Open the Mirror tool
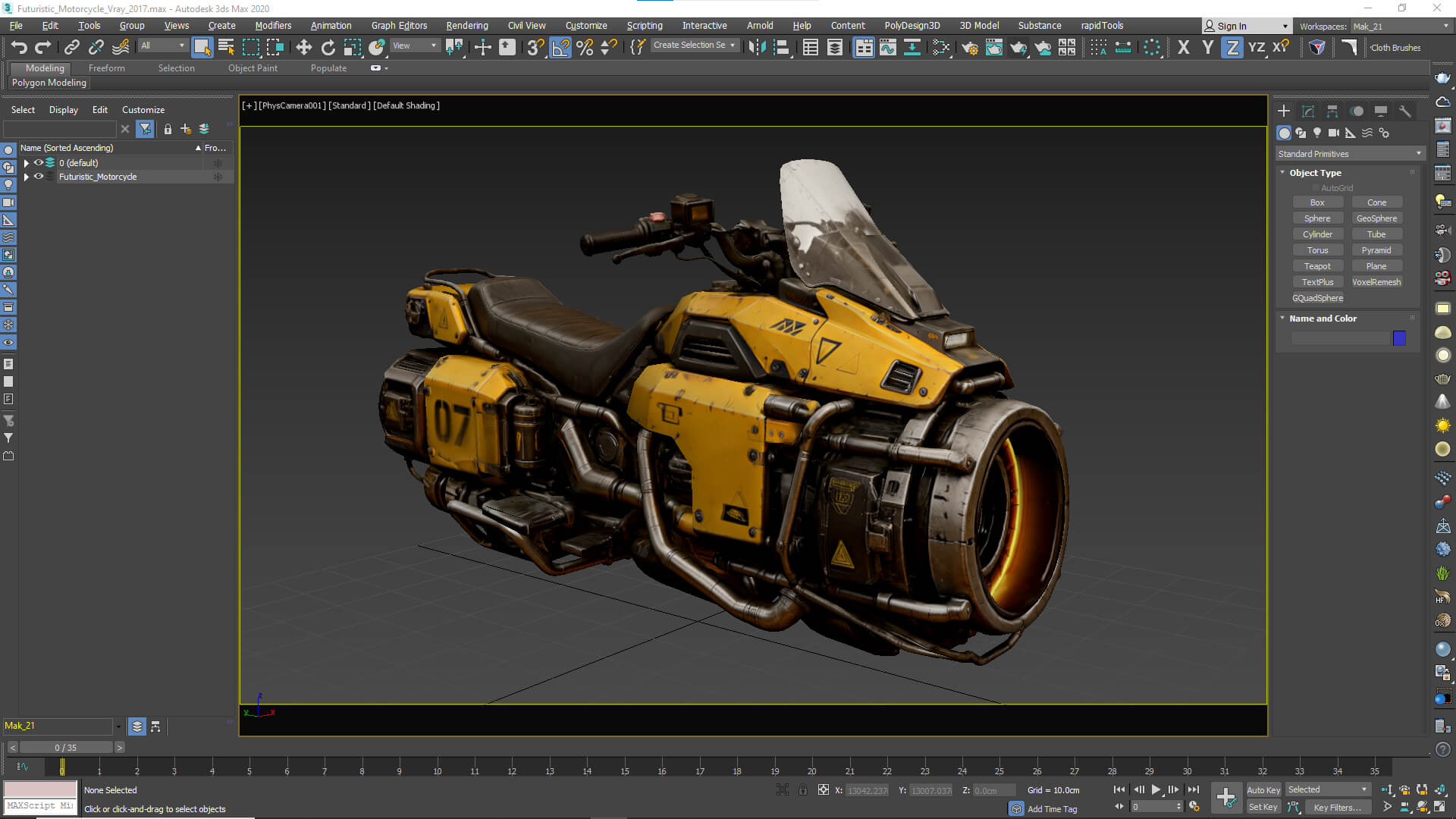 757,48
